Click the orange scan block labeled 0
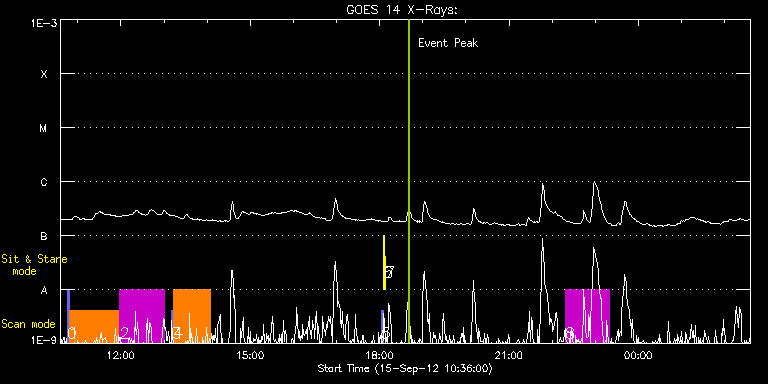Image resolution: width=768 pixels, height=384 pixels. point(94,326)
